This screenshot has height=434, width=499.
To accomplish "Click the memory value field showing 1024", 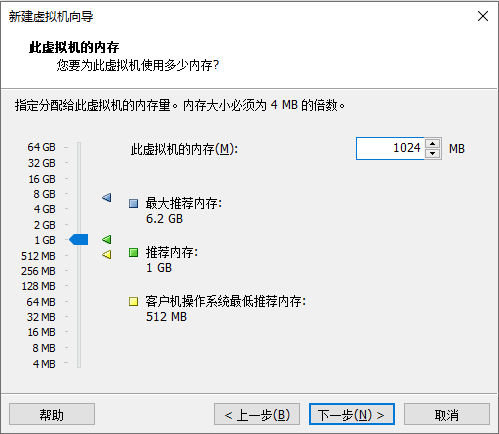I will 390,148.
